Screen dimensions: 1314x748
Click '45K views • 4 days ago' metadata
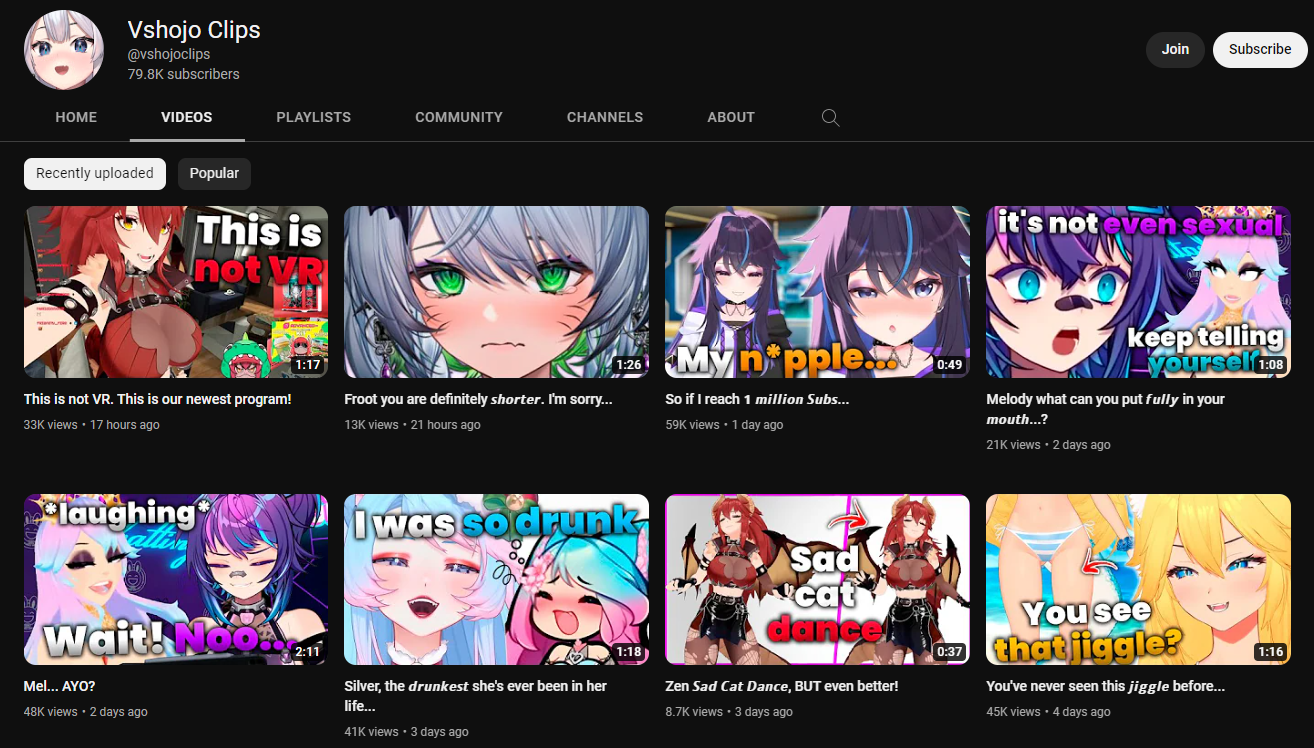(x=1048, y=712)
